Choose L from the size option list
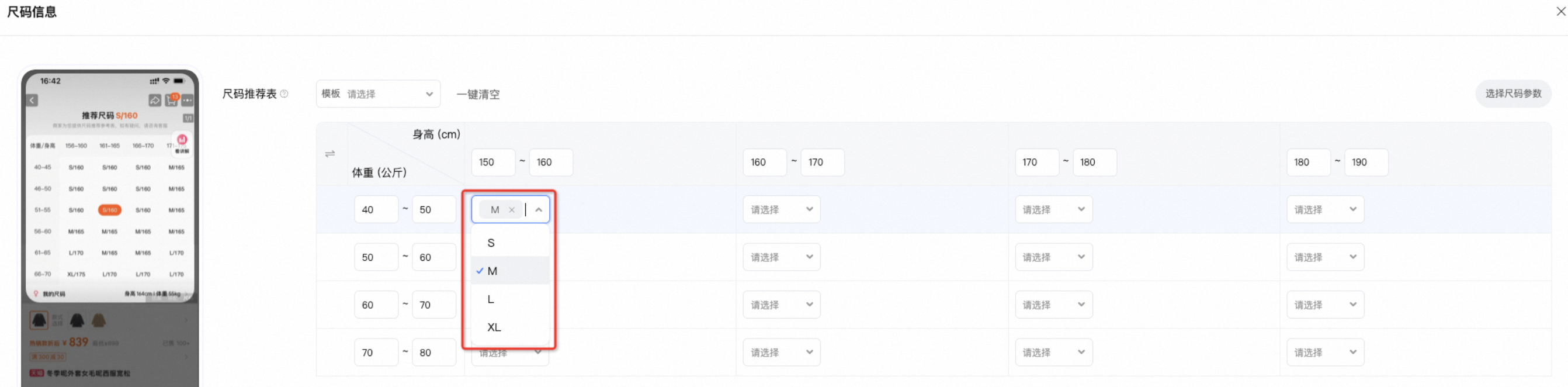The image size is (1568, 387). pos(510,299)
